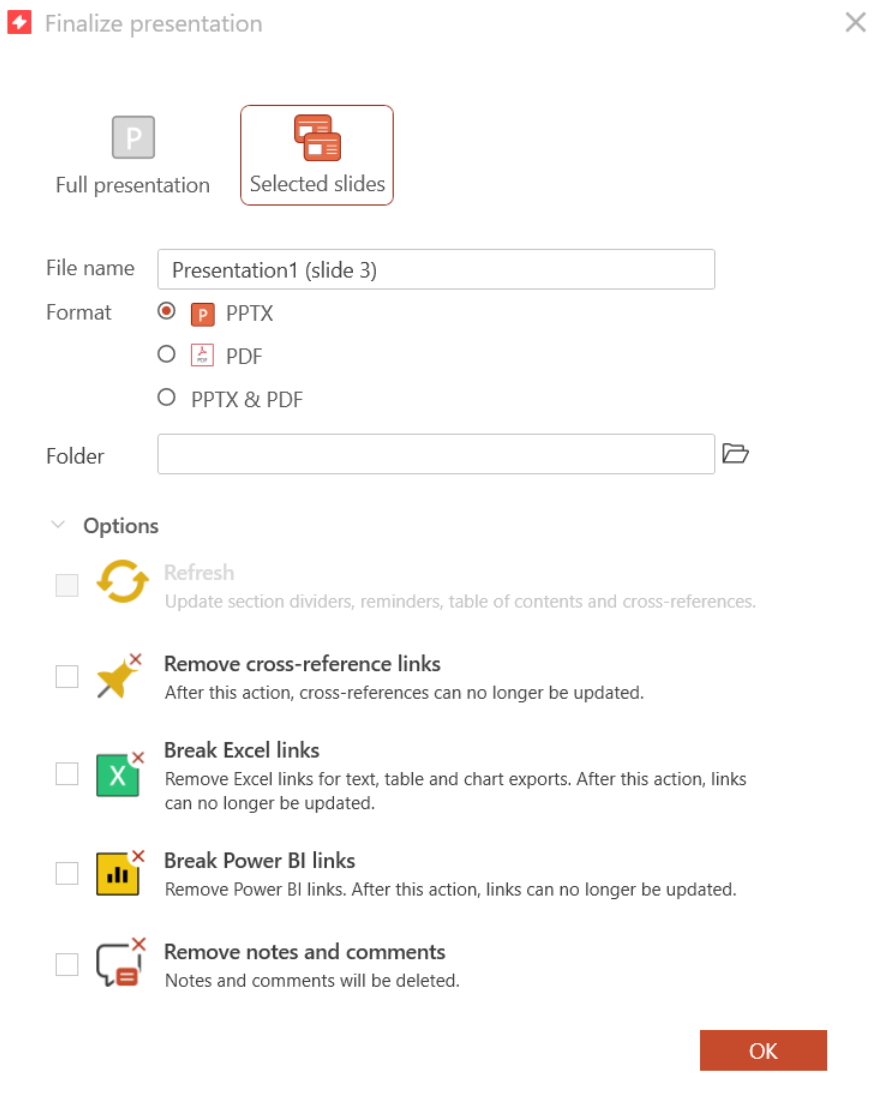Click the Remove cross-reference links wand icon
Viewport: 876px width, 1096px height.
120,675
